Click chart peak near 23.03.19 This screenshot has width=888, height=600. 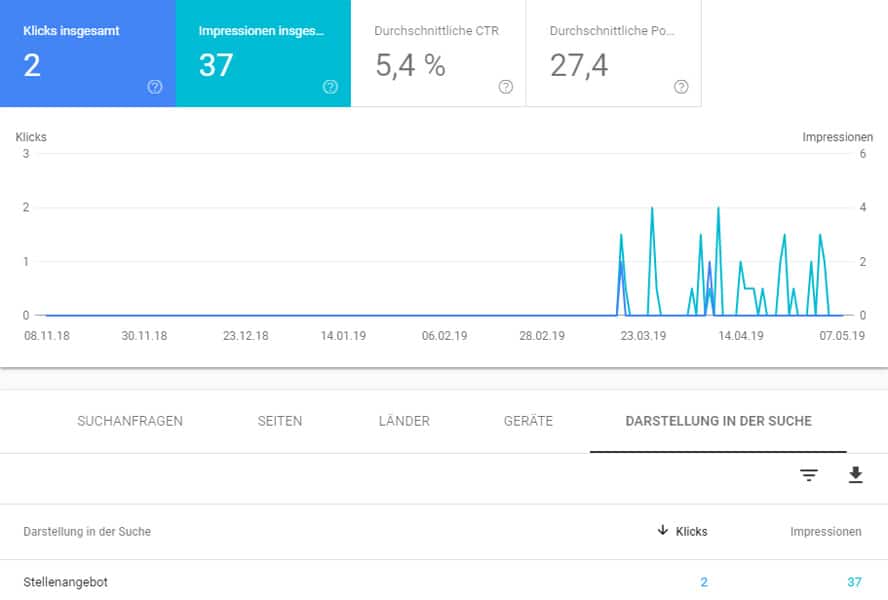pyautogui.click(x=652, y=208)
